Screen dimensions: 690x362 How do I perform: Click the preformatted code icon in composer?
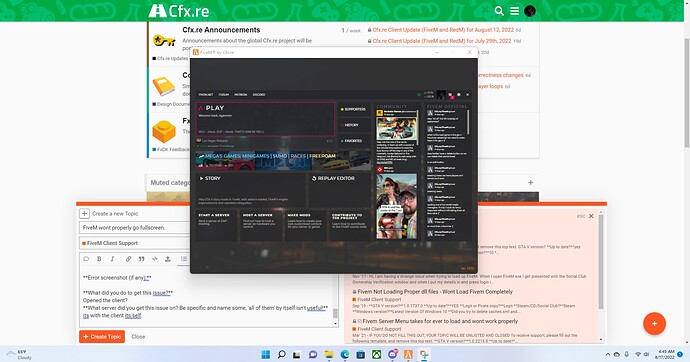pos(154,259)
